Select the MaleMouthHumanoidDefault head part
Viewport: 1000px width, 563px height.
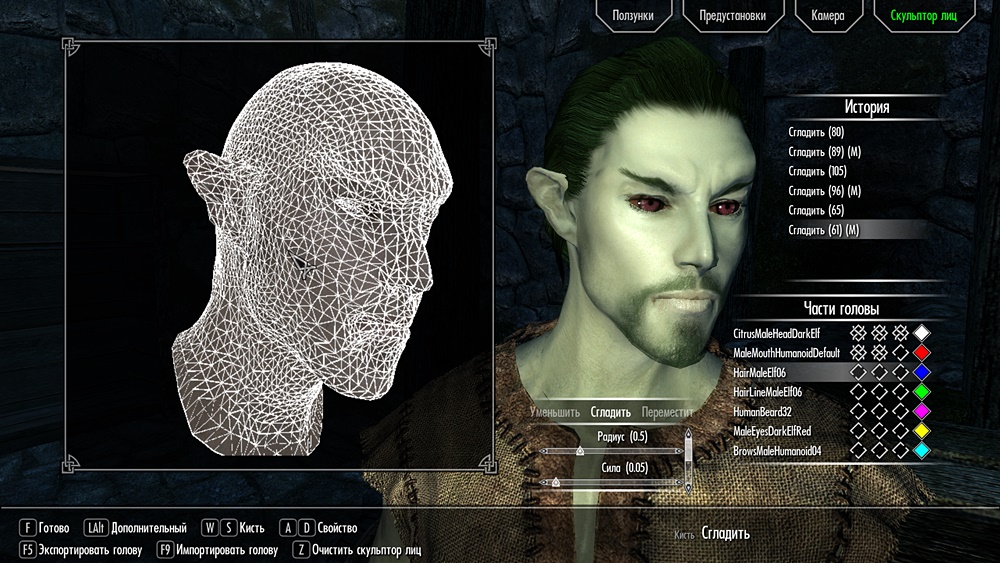[786, 353]
